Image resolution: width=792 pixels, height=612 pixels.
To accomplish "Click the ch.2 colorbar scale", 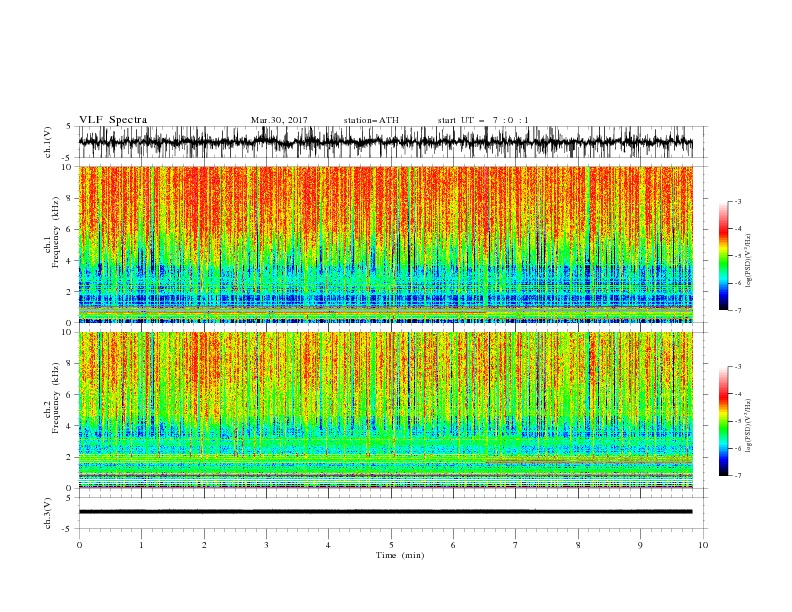I will click(723, 421).
